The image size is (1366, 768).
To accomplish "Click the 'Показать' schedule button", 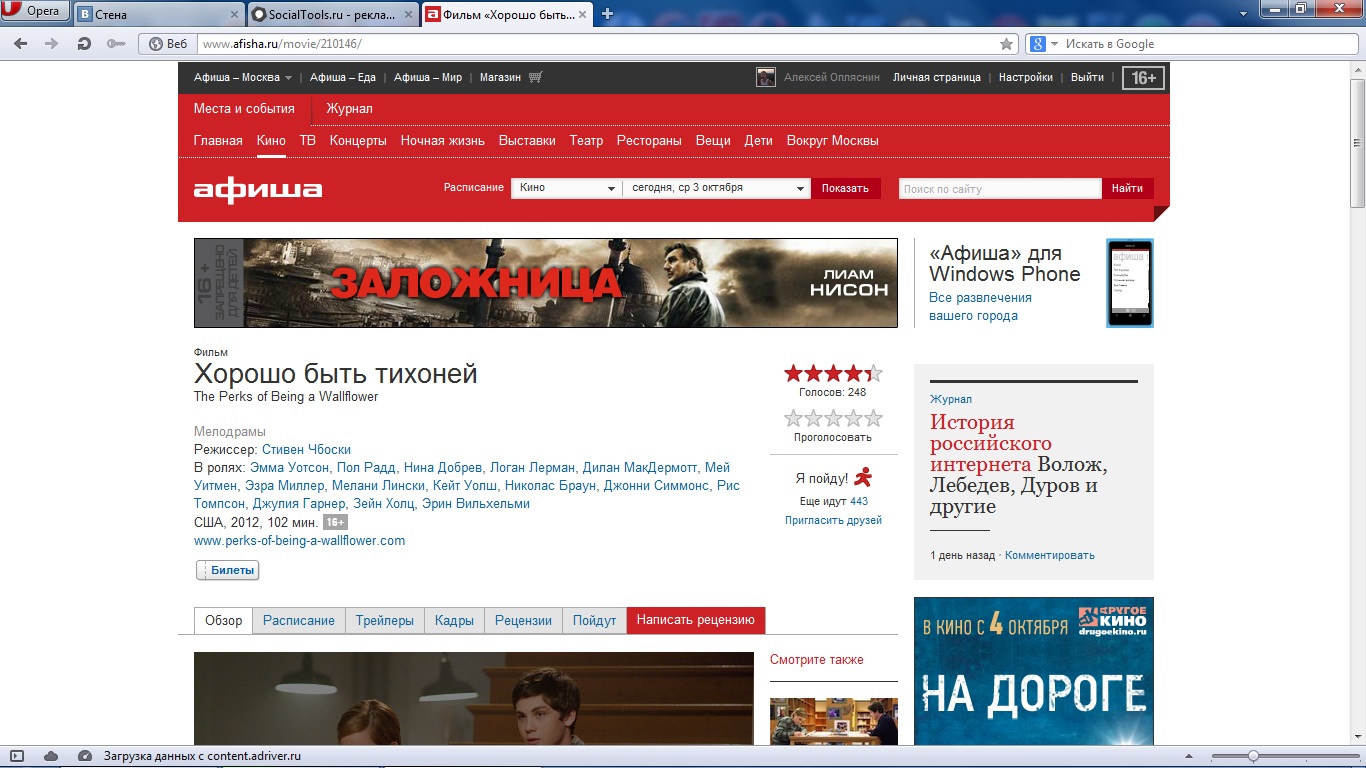I will click(x=846, y=188).
